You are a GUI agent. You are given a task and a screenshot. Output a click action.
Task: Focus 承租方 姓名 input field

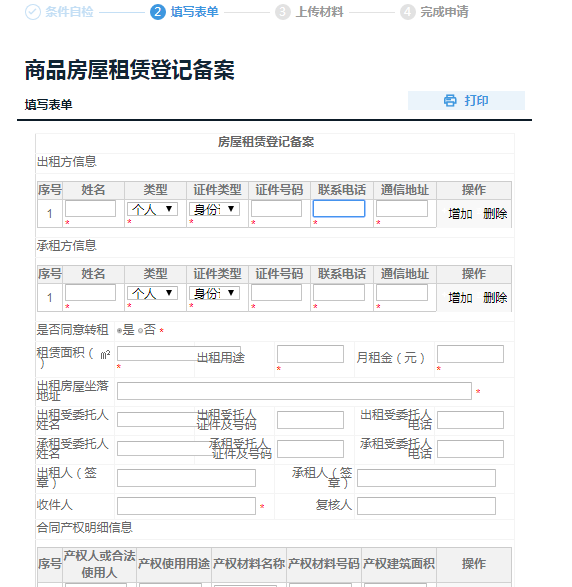pos(90,292)
